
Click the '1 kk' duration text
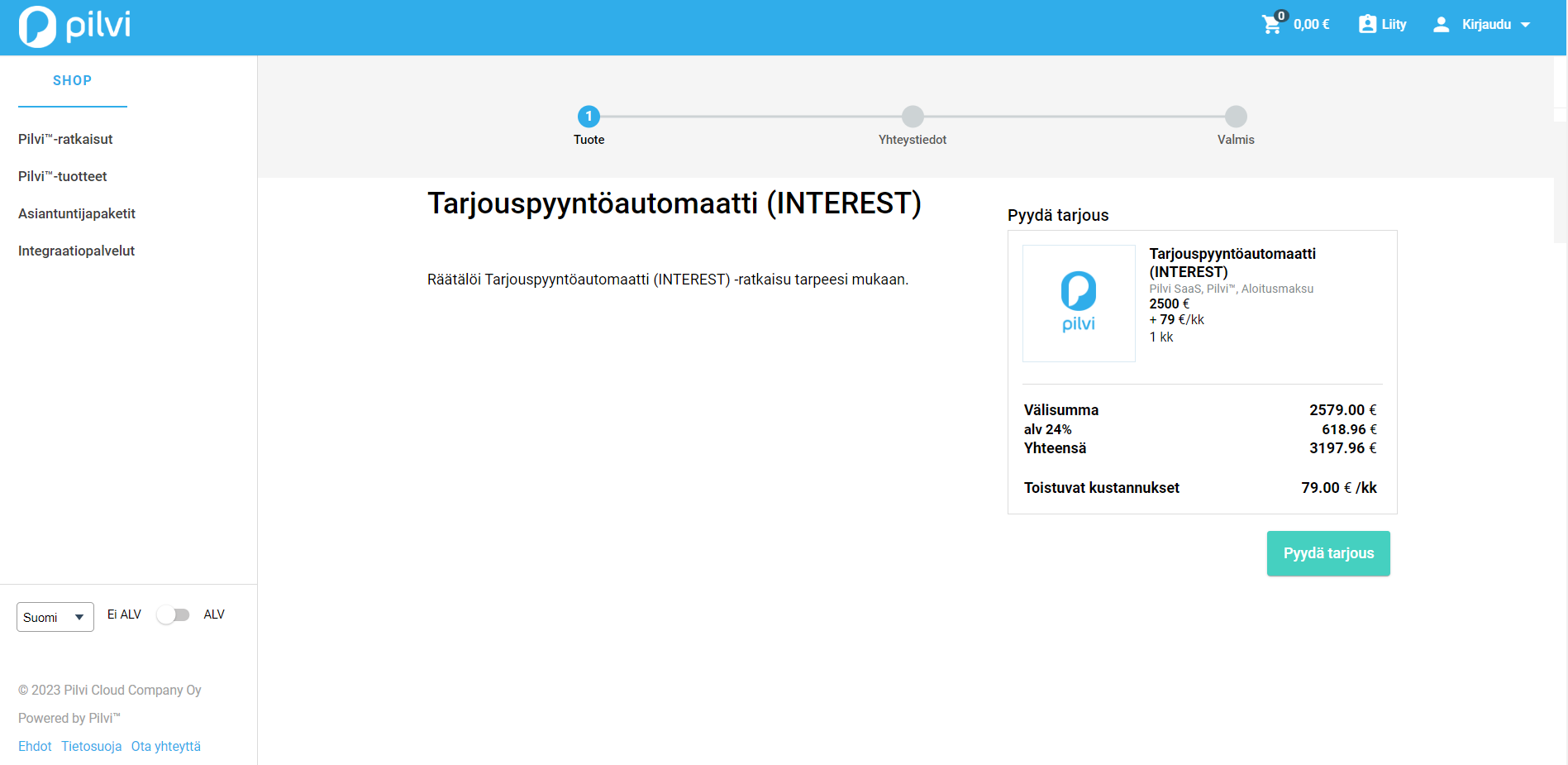click(1161, 337)
